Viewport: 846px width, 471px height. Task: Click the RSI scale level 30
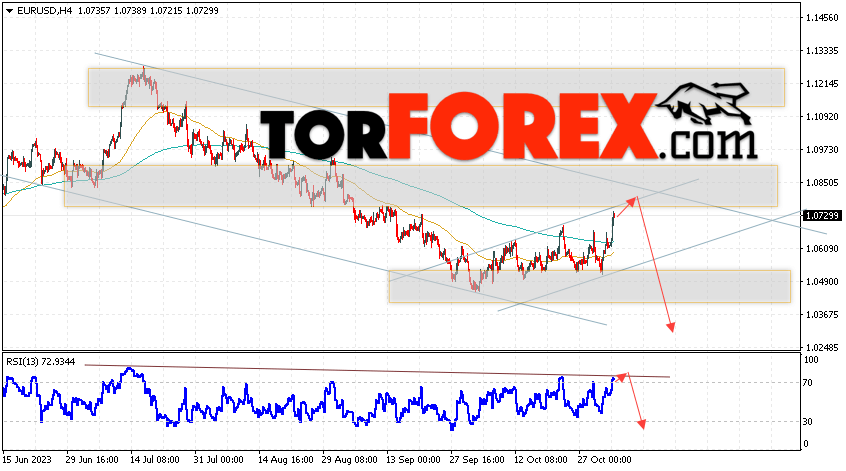[x=808, y=421]
